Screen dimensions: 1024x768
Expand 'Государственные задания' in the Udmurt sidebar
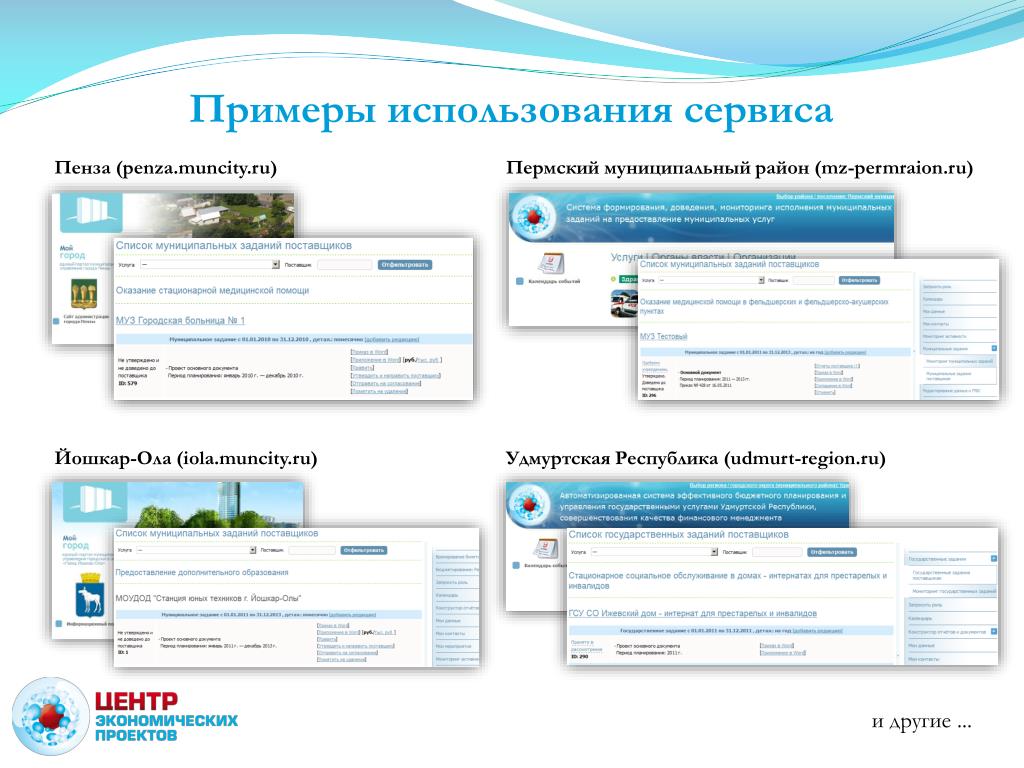click(993, 559)
